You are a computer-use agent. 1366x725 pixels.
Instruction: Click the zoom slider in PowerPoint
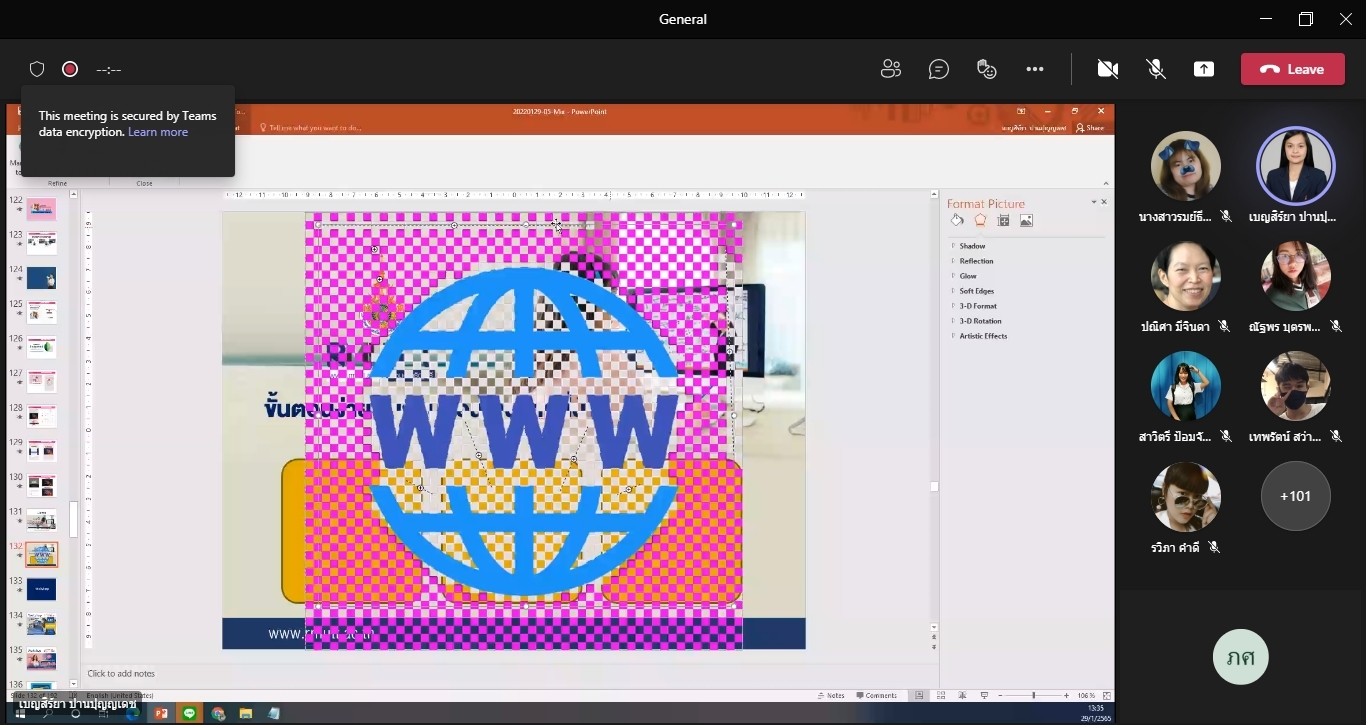1034,695
